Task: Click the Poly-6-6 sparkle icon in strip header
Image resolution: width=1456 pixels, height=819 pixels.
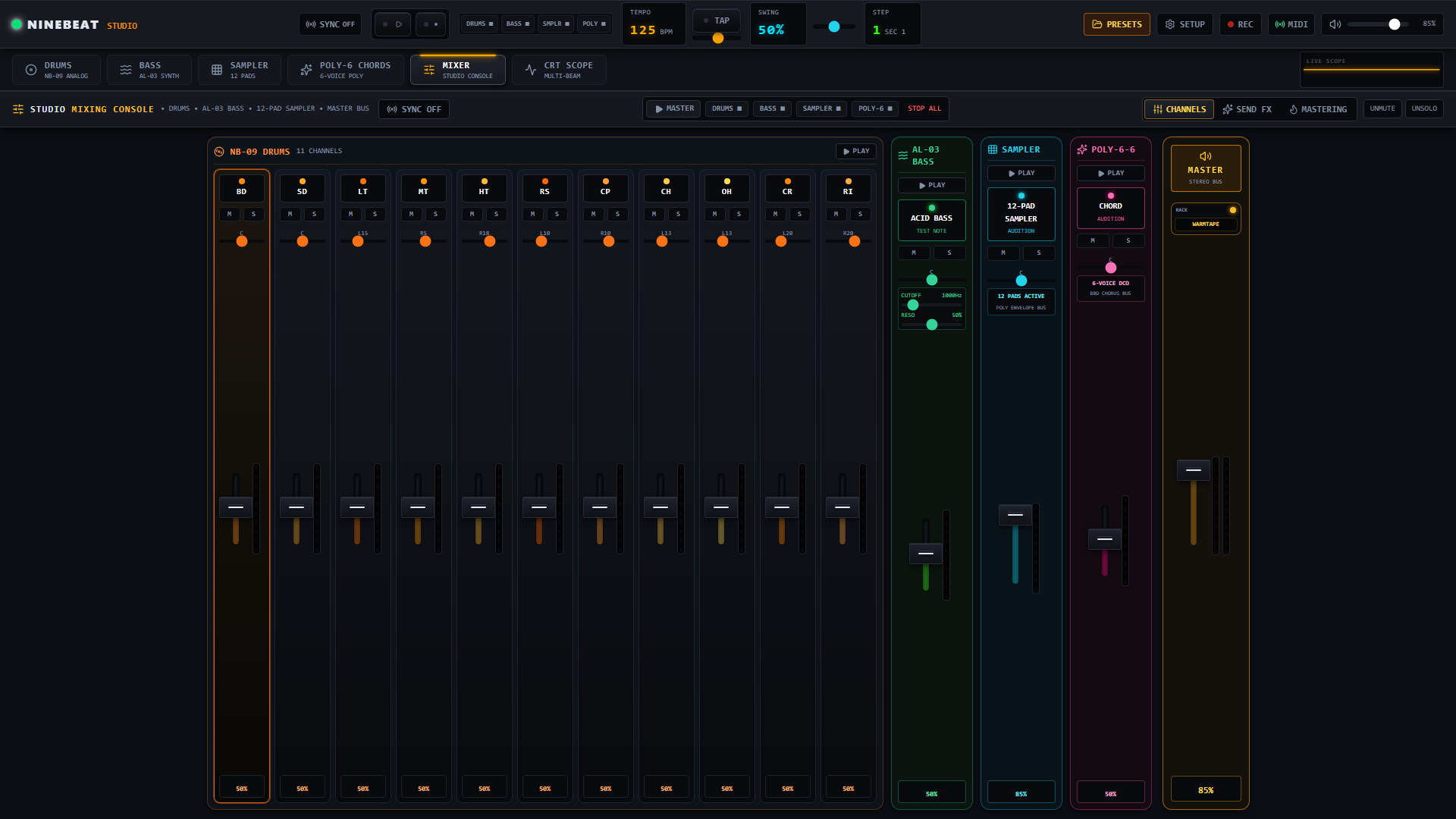Action: [1082, 149]
